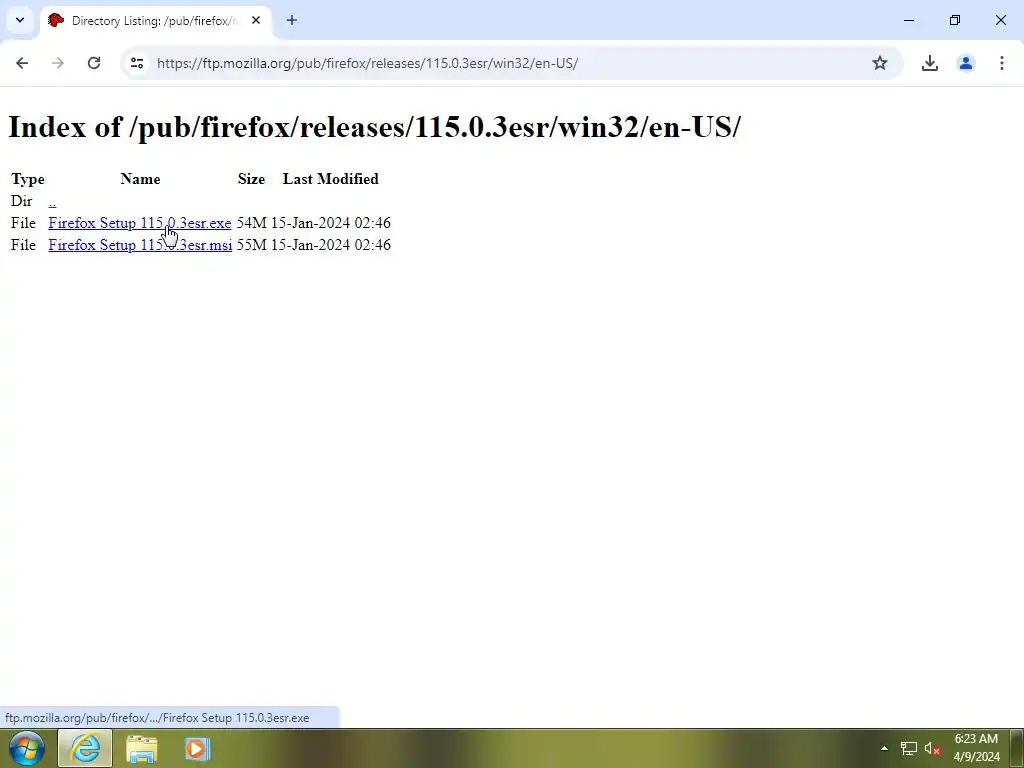Select the 55M size cell
Viewport: 1024px width, 768px height.
[x=251, y=245]
